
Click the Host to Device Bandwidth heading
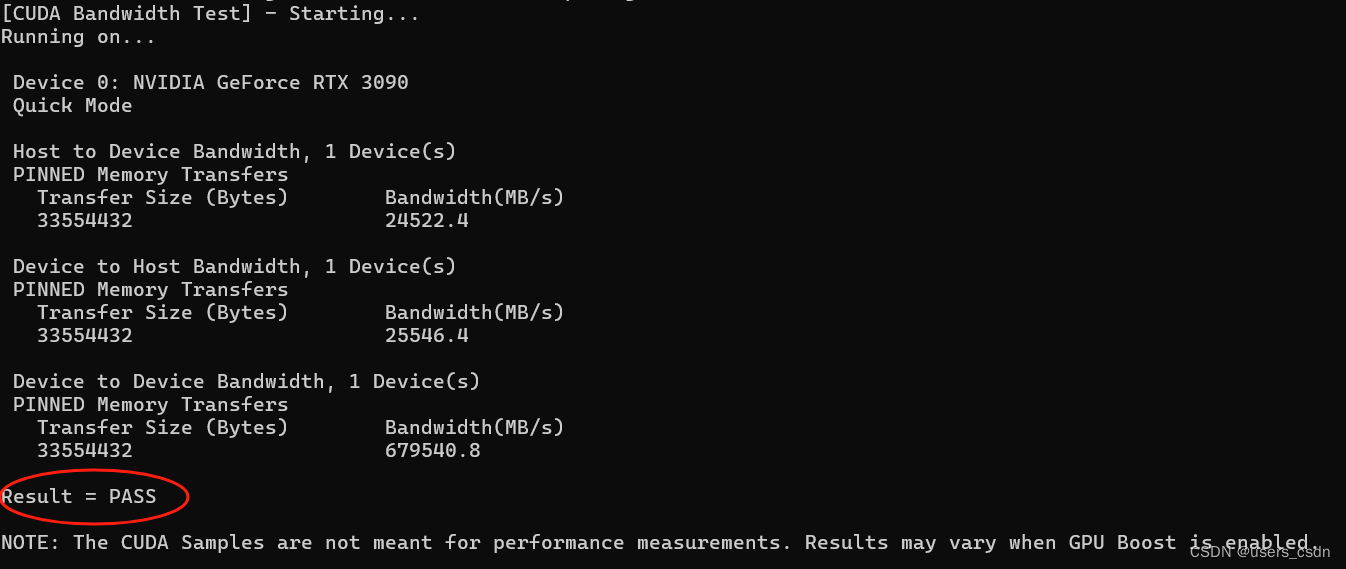tap(234, 151)
